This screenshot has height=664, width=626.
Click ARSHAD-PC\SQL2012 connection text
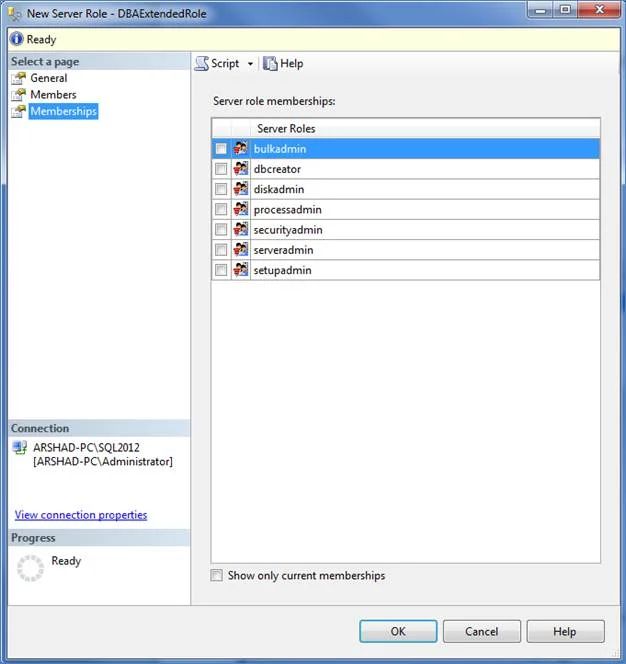[86, 448]
